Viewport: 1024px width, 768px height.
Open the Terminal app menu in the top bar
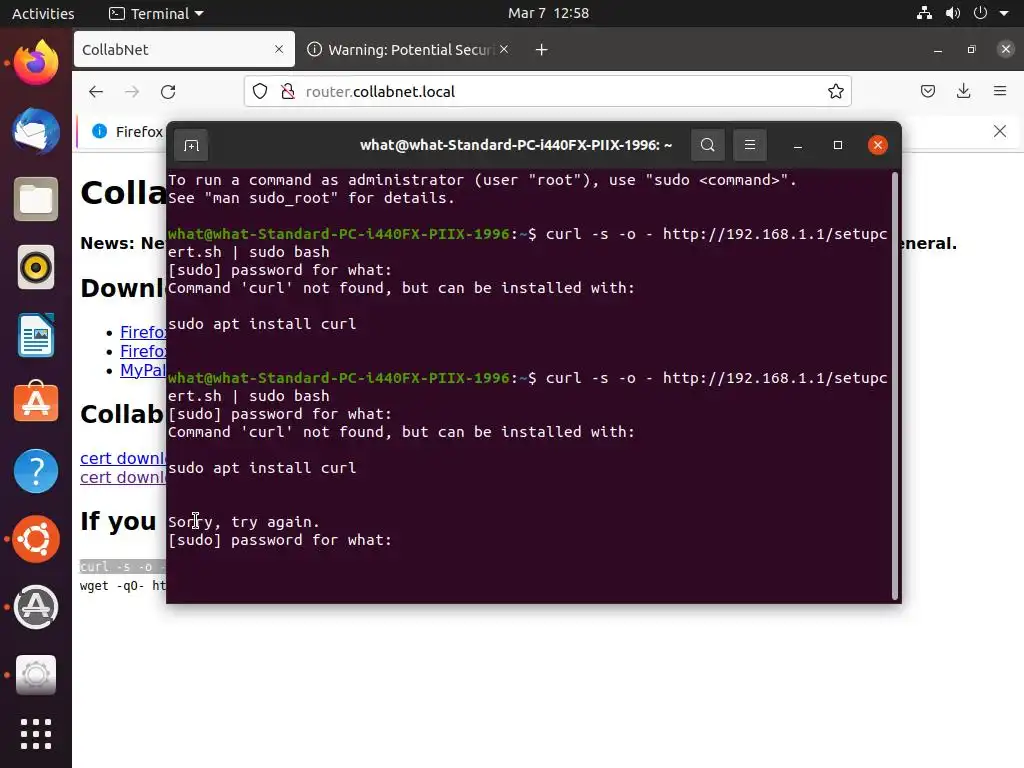(x=156, y=13)
